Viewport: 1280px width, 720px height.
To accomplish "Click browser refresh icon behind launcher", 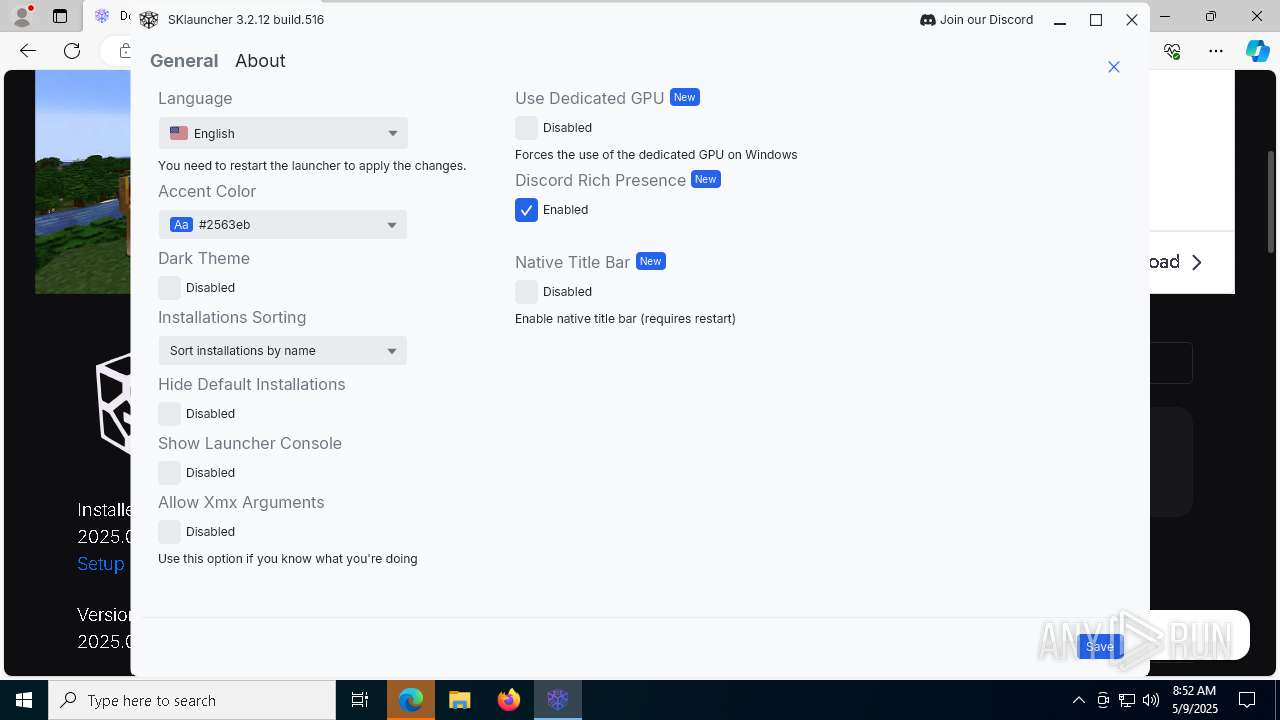I will click(72, 50).
